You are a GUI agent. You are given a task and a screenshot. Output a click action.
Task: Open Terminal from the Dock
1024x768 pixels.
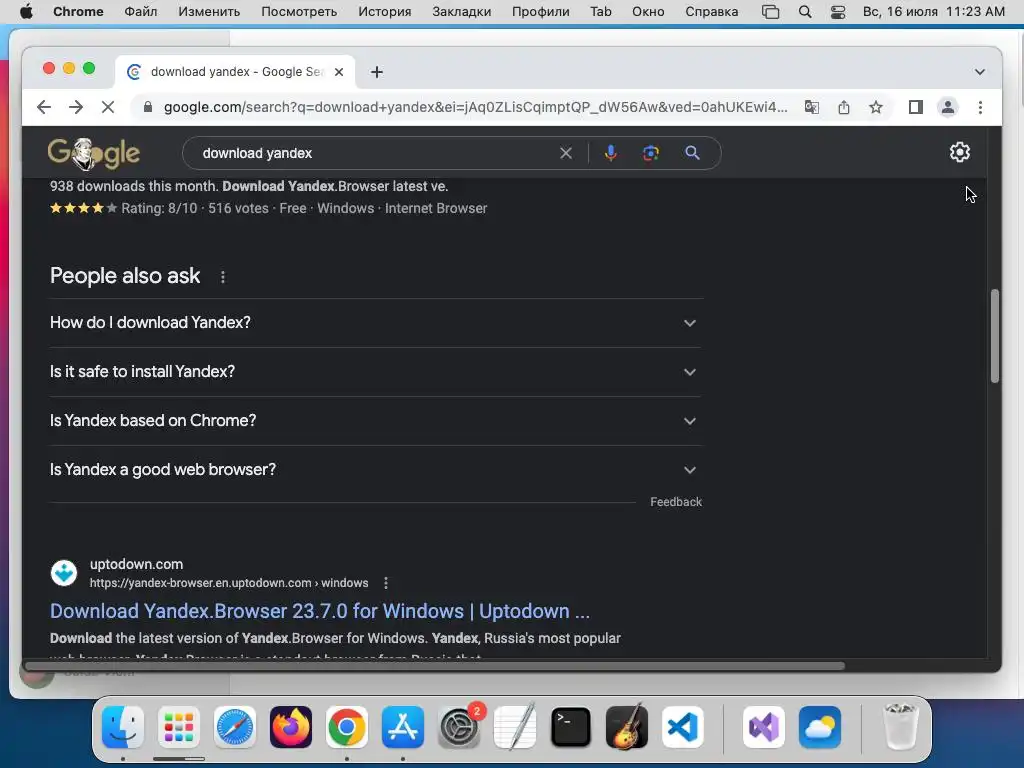571,727
